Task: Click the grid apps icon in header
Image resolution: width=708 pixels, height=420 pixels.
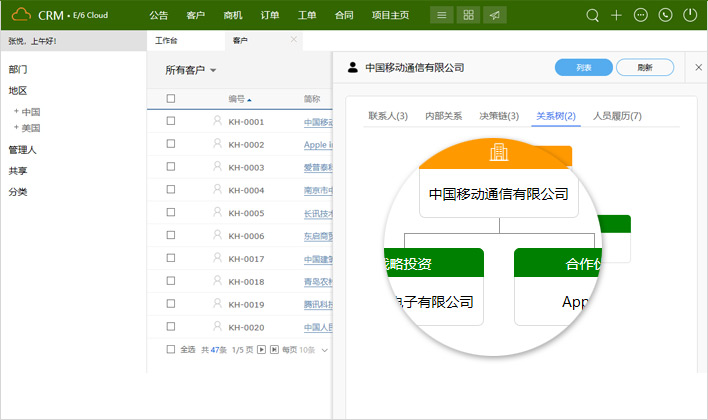Action: click(468, 15)
